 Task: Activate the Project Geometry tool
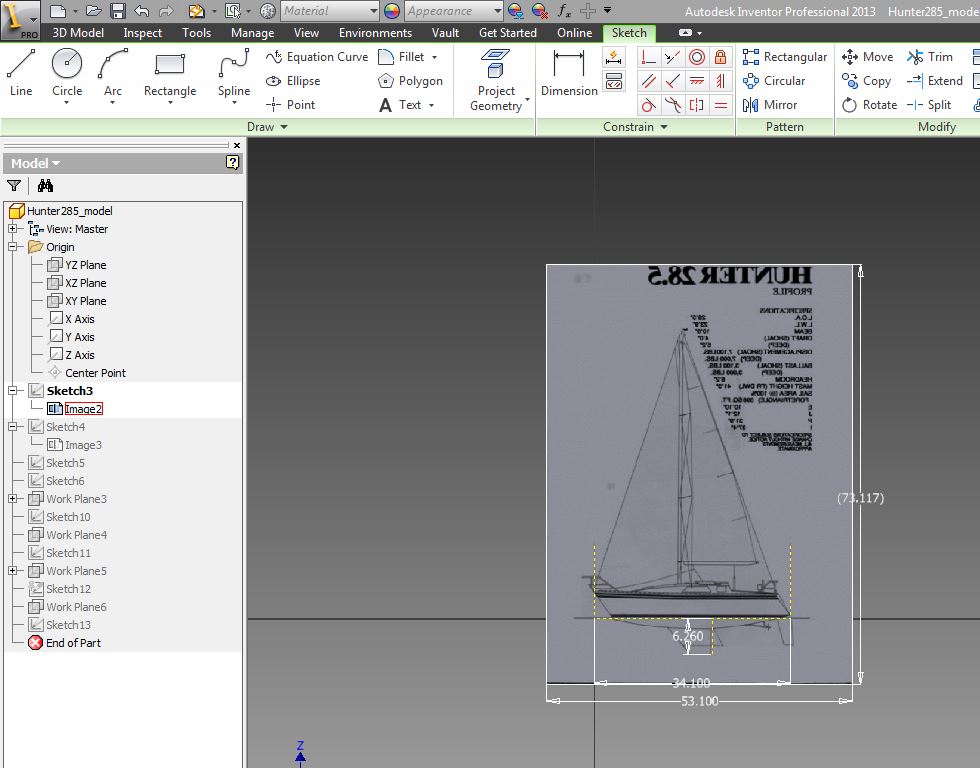point(496,81)
